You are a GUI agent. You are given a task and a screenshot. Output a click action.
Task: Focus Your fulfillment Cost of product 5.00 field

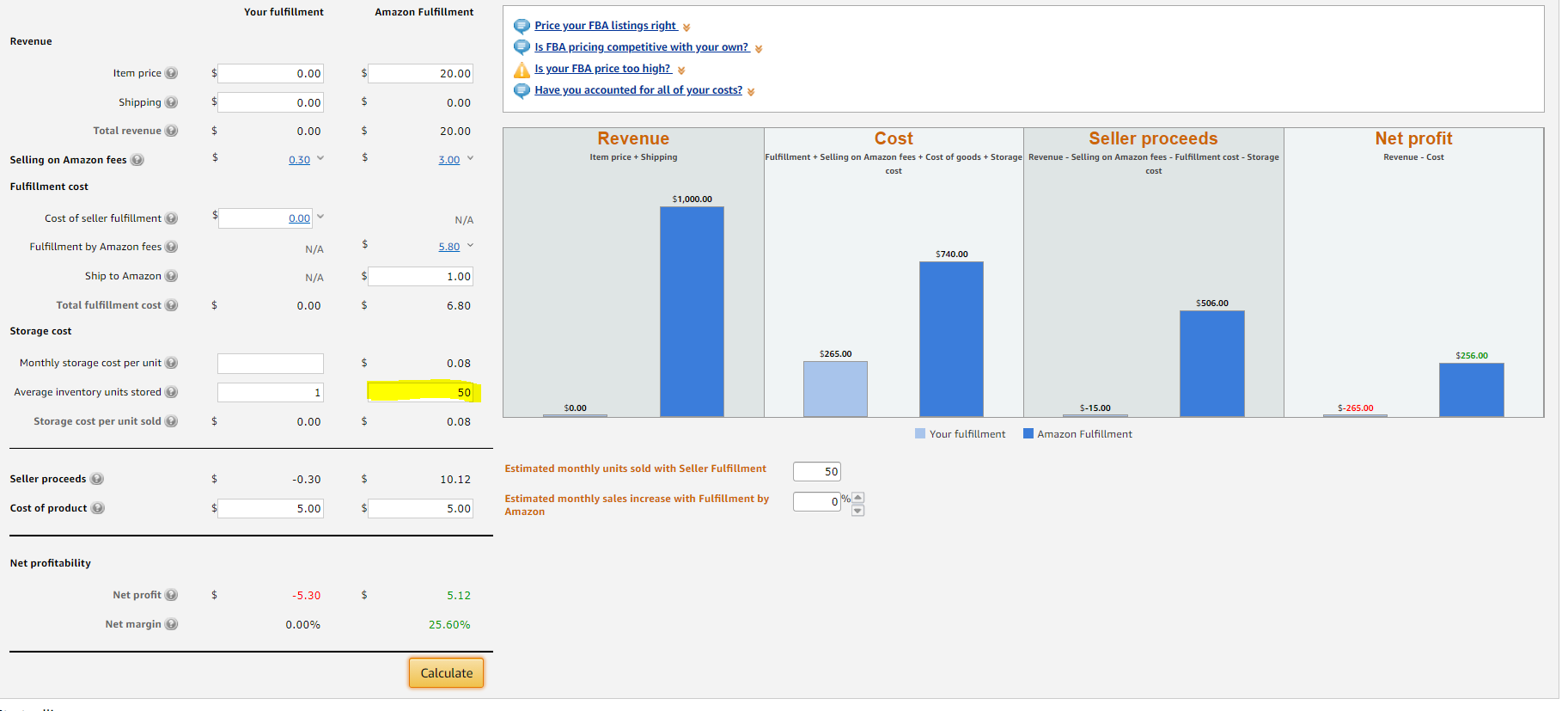point(271,508)
